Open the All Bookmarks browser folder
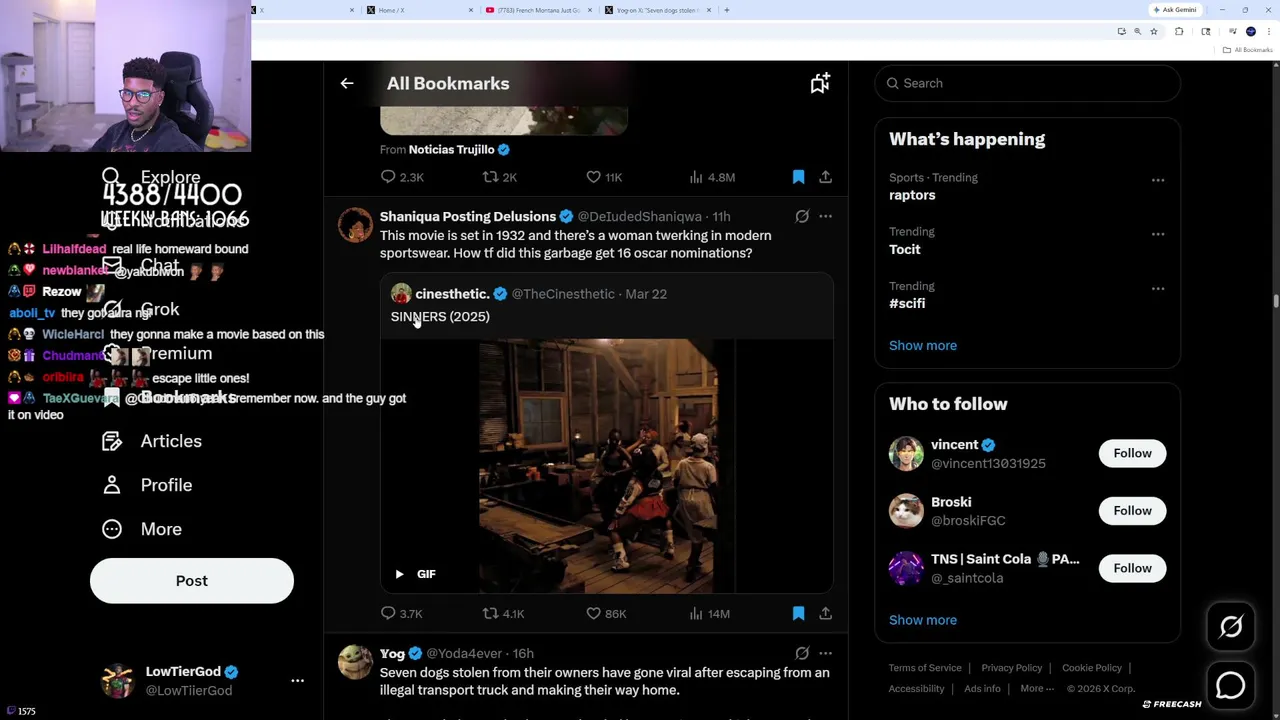This screenshot has width=1280, height=720. pos(1249,50)
